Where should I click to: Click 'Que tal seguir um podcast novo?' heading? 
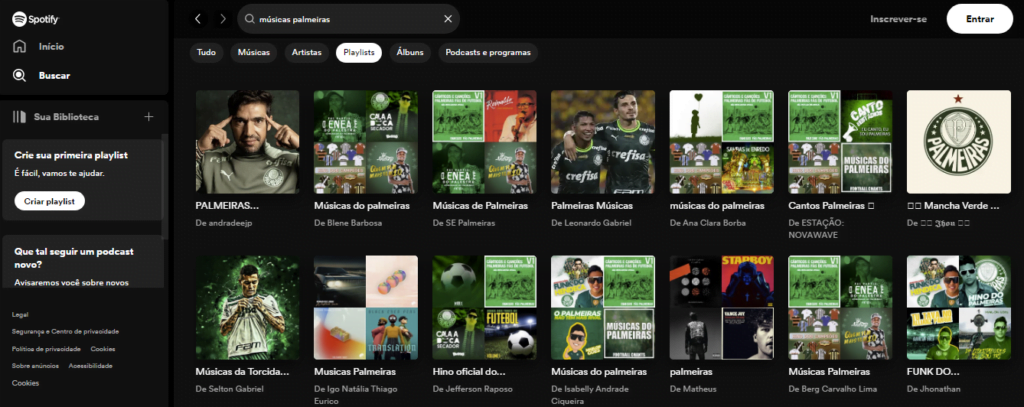tap(74, 259)
